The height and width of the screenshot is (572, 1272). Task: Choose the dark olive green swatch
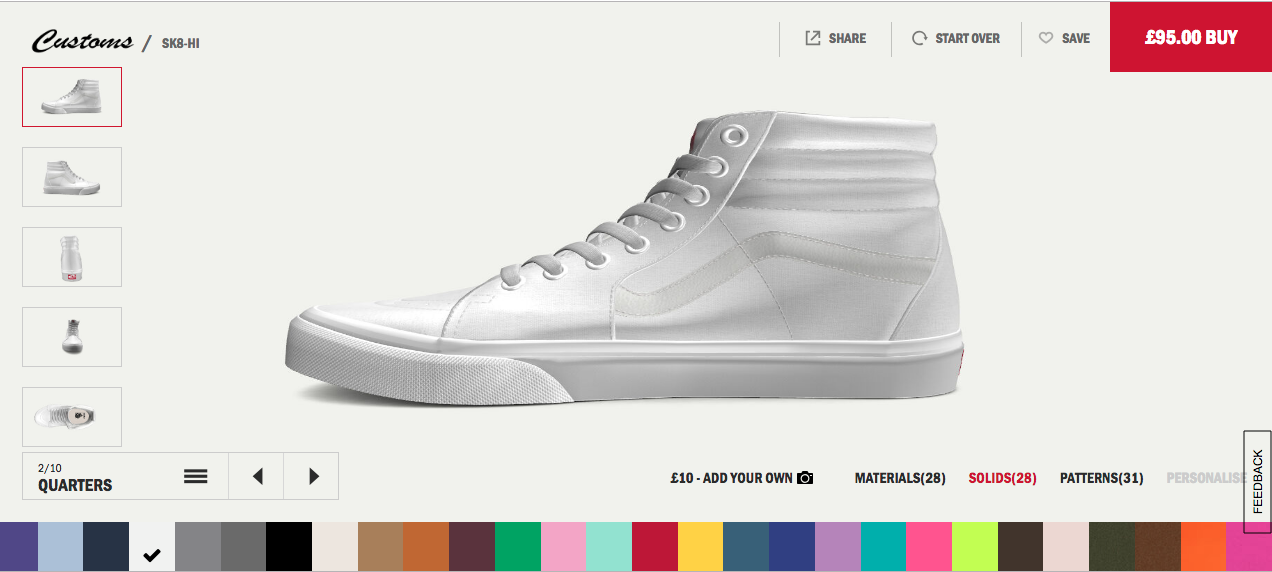pyautogui.click(x=1112, y=547)
